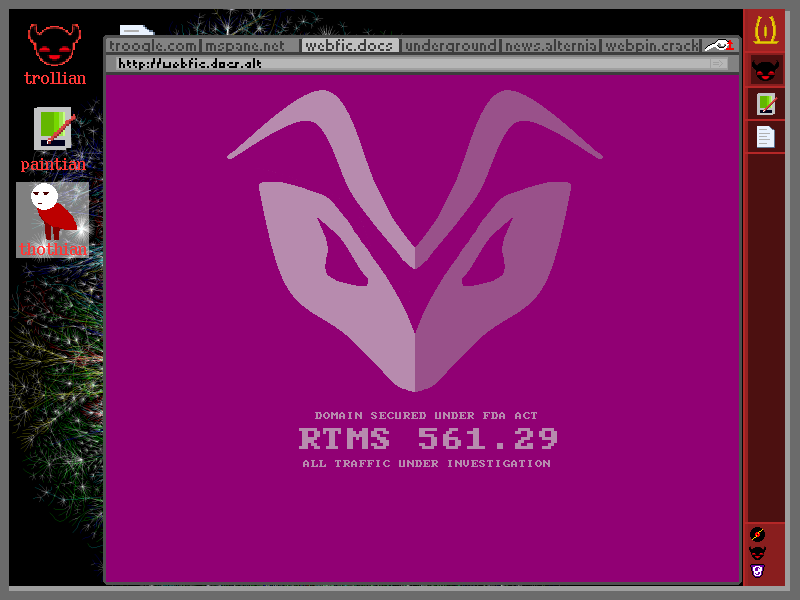Switch to the underground tab
The height and width of the screenshot is (600, 800).
click(450, 45)
